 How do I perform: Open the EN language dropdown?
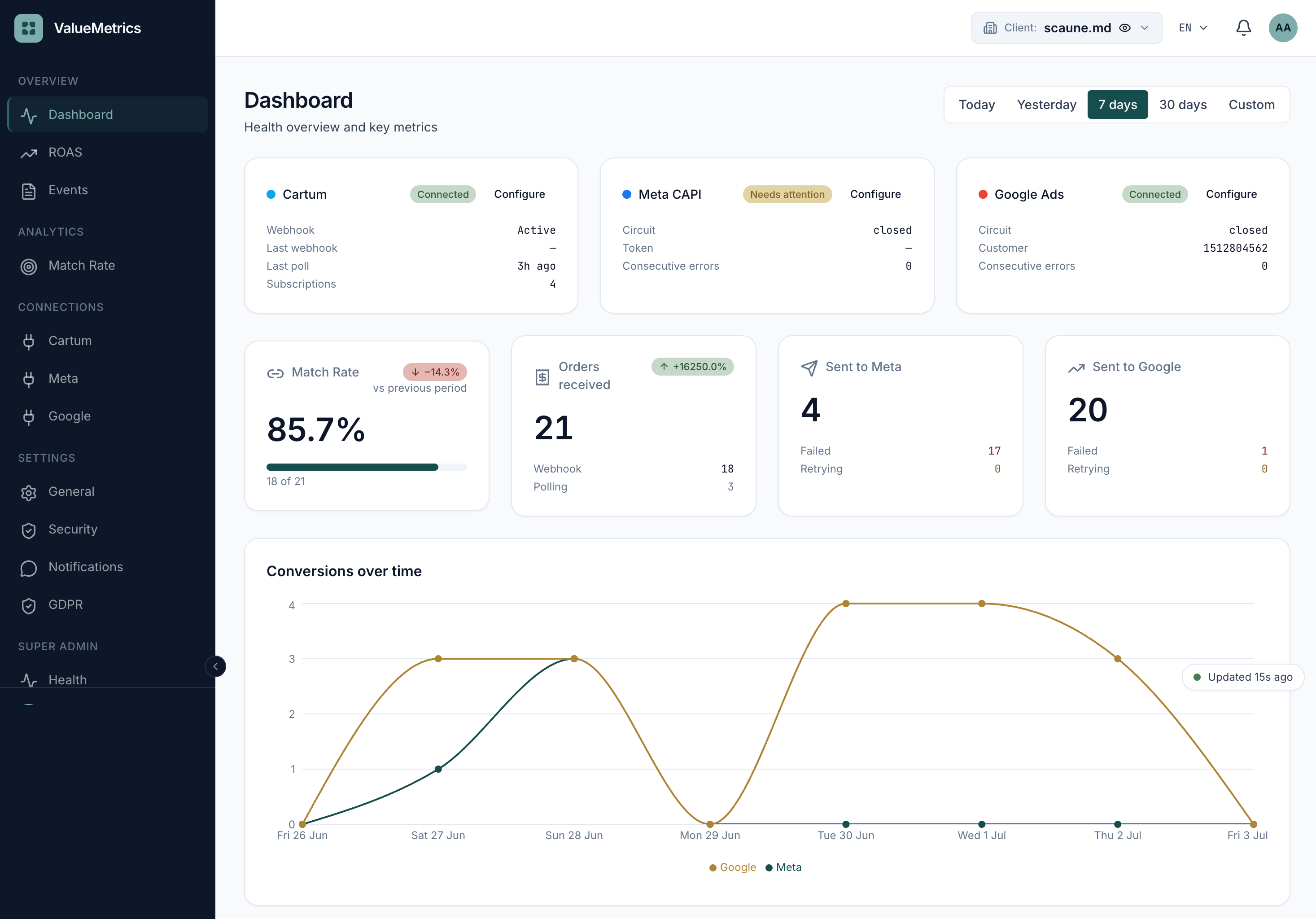1193,28
